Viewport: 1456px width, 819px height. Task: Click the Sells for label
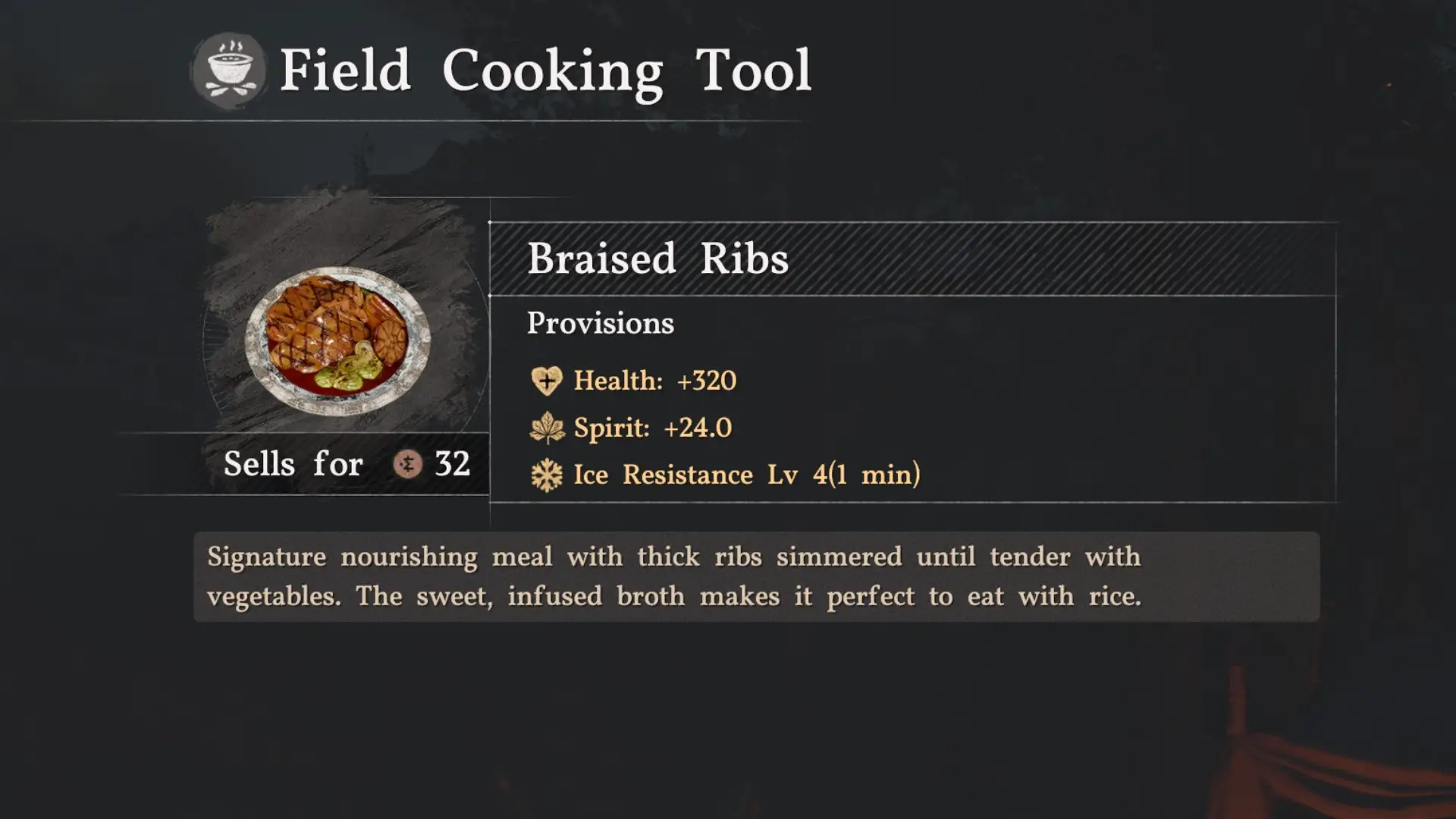293,464
